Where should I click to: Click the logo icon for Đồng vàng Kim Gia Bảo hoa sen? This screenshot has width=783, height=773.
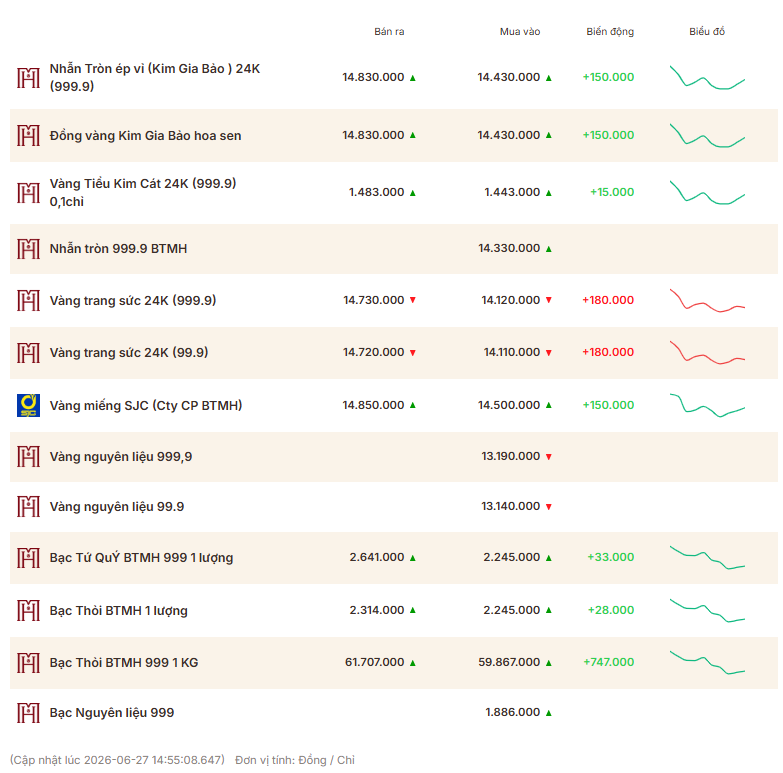coord(28,135)
